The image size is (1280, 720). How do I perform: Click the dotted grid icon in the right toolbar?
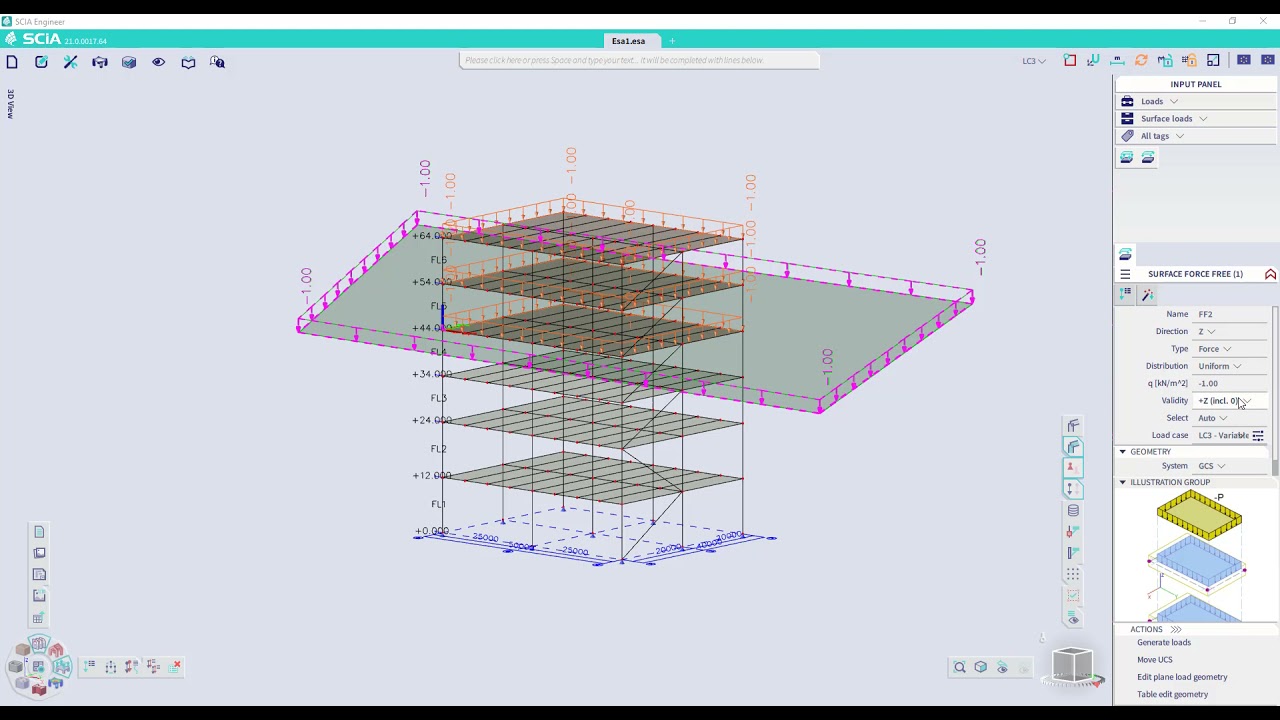tap(1073, 574)
